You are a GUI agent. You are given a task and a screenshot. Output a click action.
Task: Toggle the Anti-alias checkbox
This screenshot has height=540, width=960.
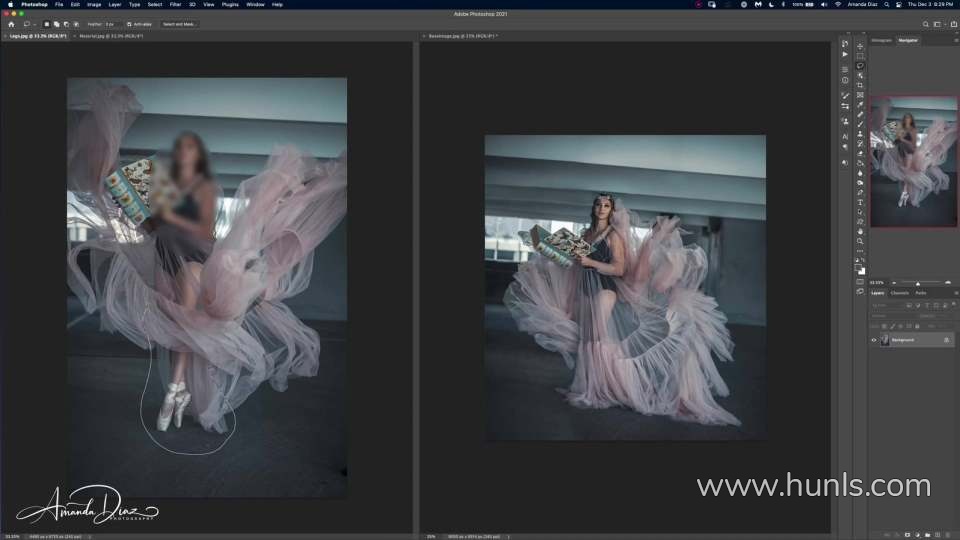tap(129, 24)
